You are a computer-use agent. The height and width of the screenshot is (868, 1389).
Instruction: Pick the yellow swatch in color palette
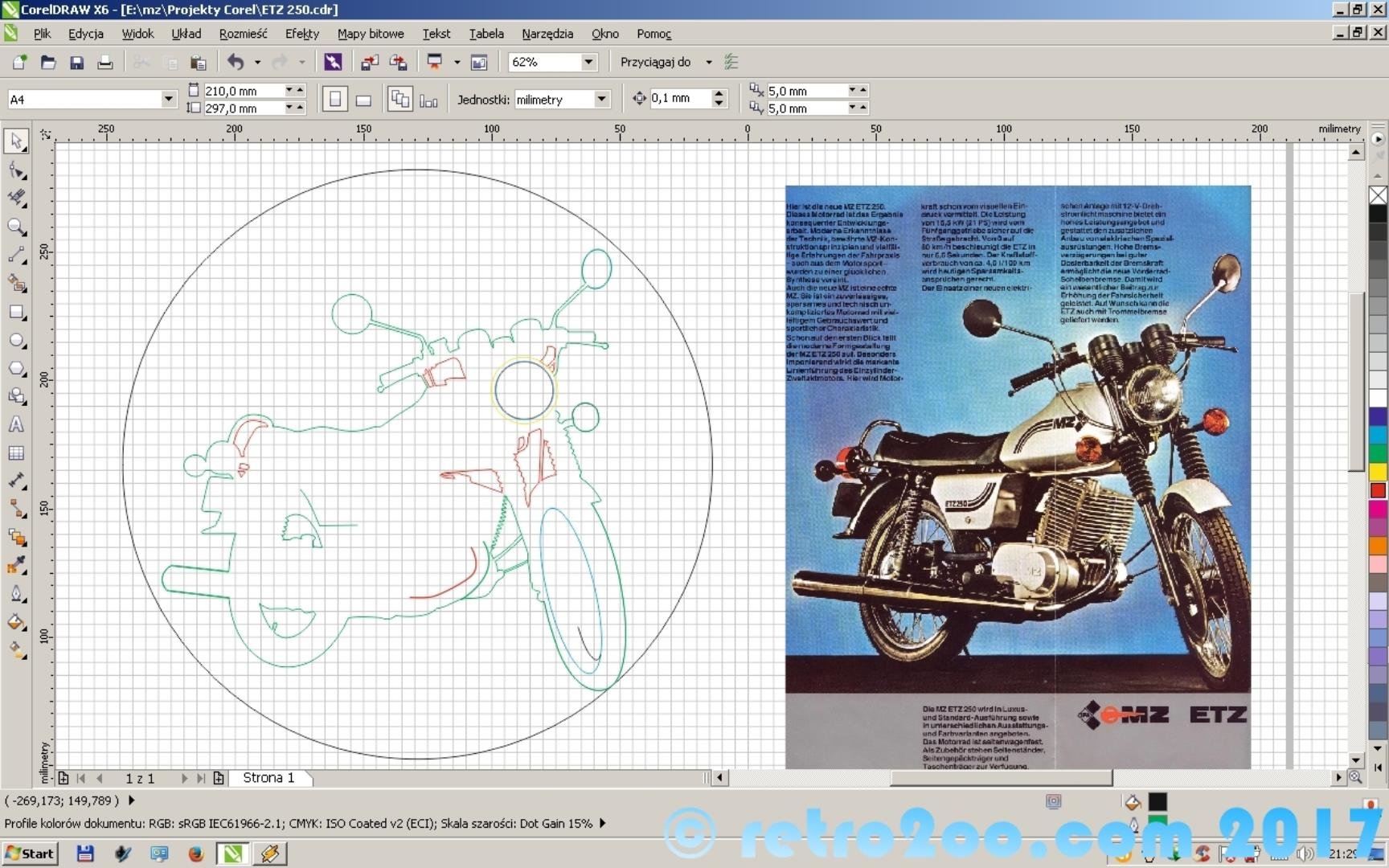click(1378, 472)
